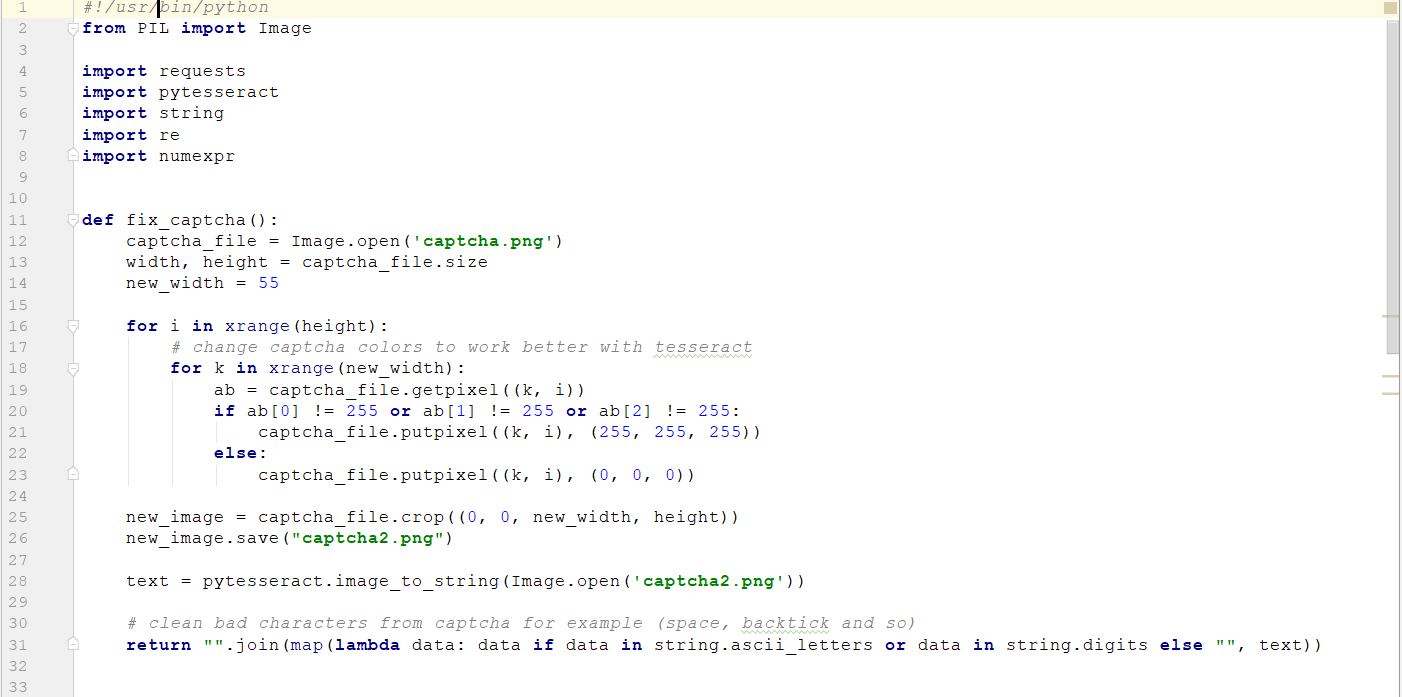Click the first warning stripe mark on the right gutter
This screenshot has height=697, width=1402.
click(x=1391, y=316)
